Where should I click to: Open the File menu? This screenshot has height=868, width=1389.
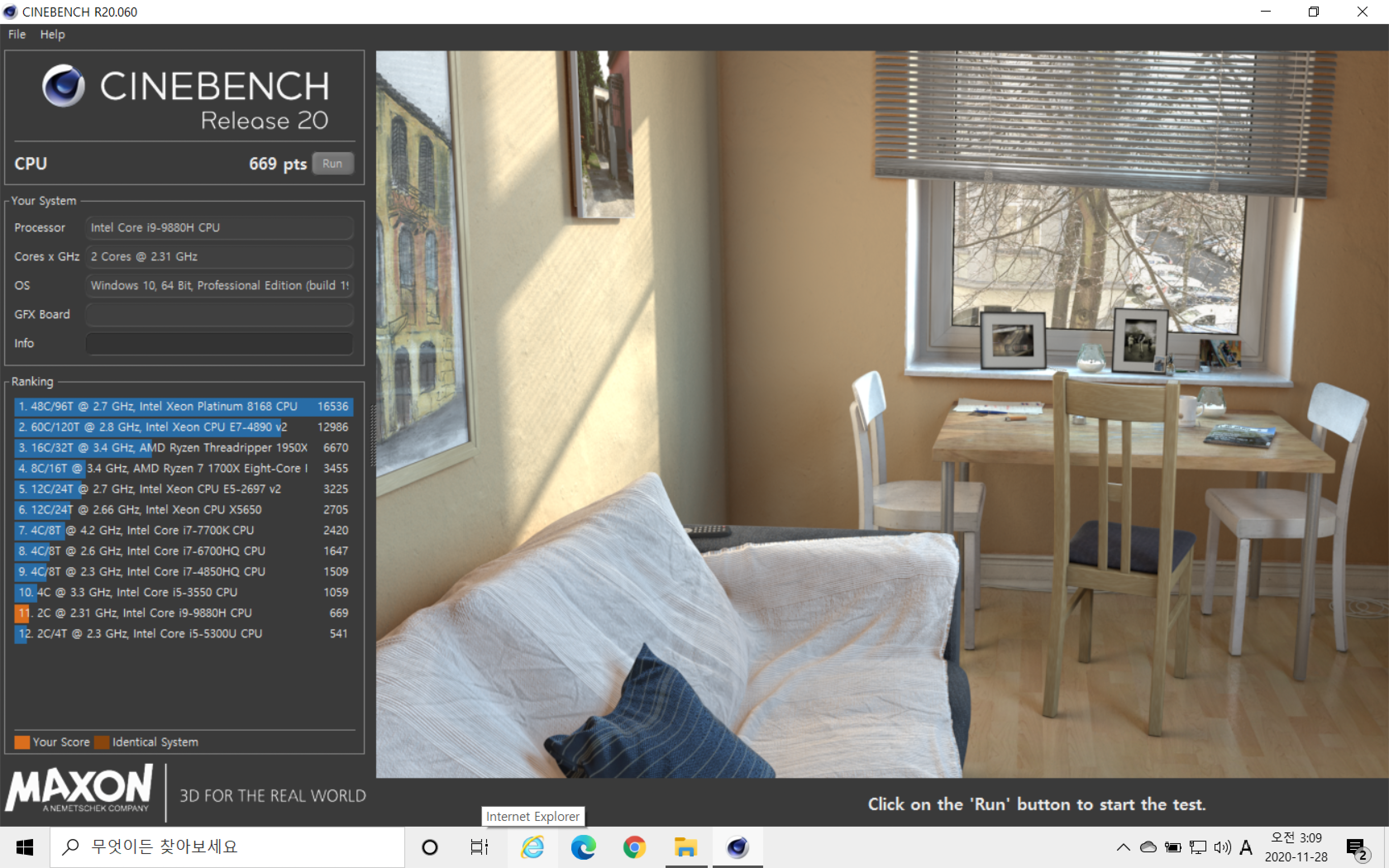pos(17,34)
